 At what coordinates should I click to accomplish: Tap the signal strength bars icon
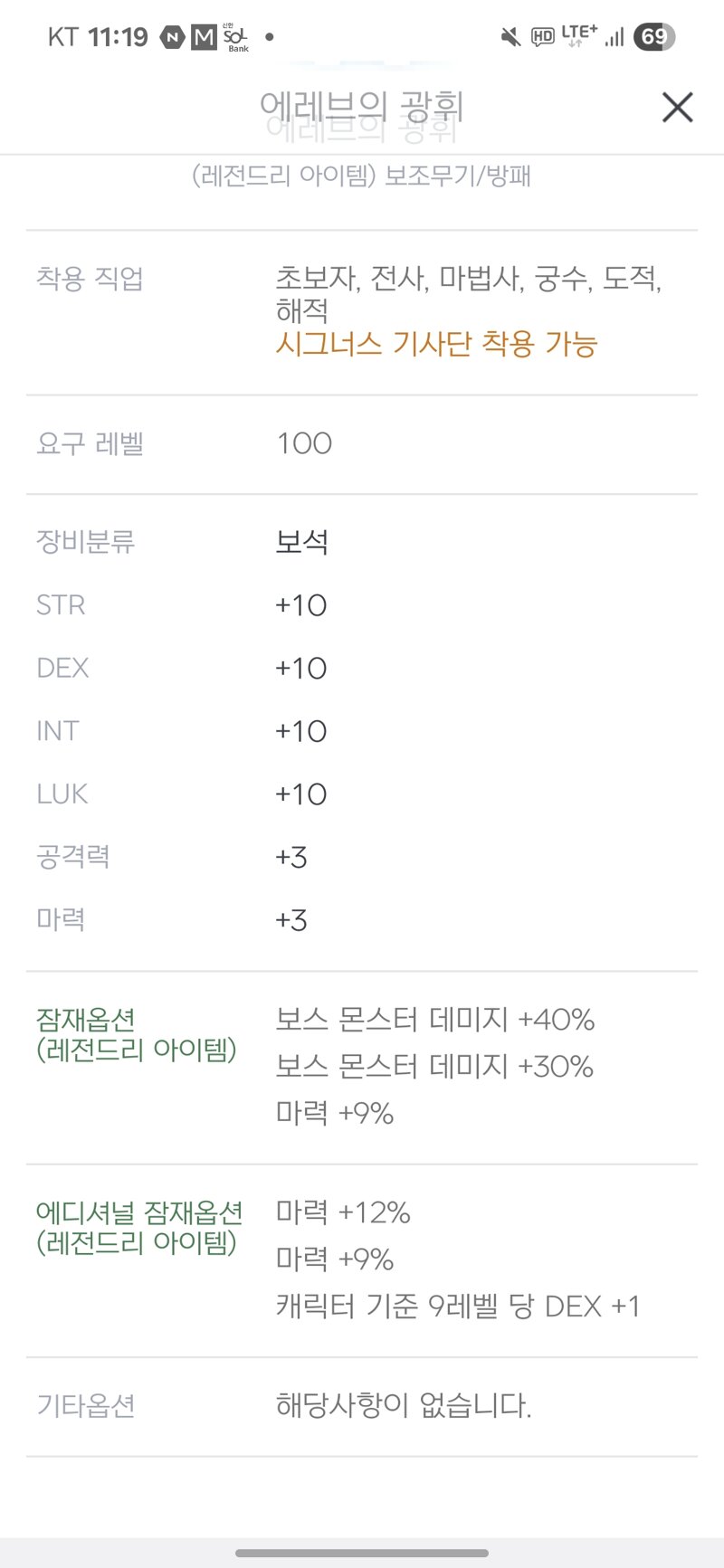(615, 37)
